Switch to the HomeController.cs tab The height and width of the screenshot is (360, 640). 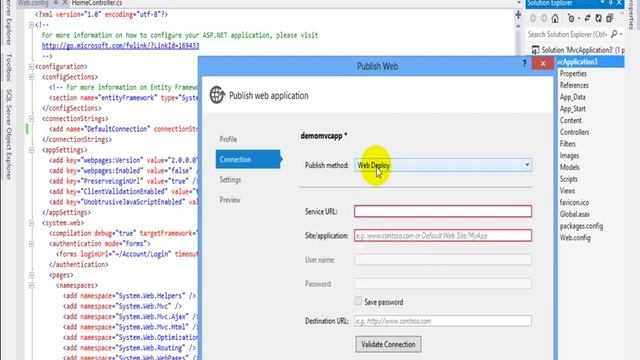click(97, 3)
